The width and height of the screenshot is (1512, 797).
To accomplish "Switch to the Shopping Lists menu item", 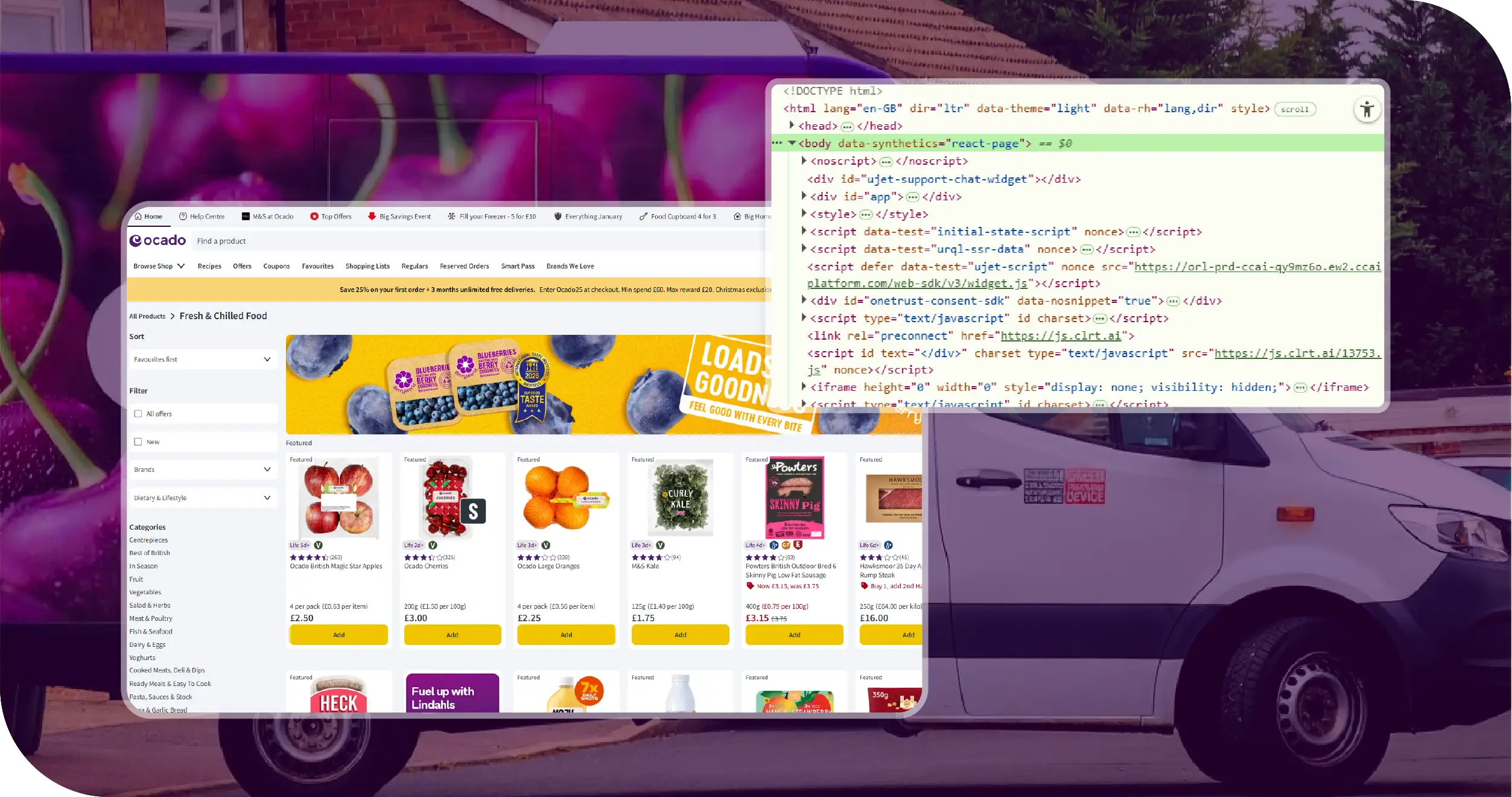I will point(367,265).
